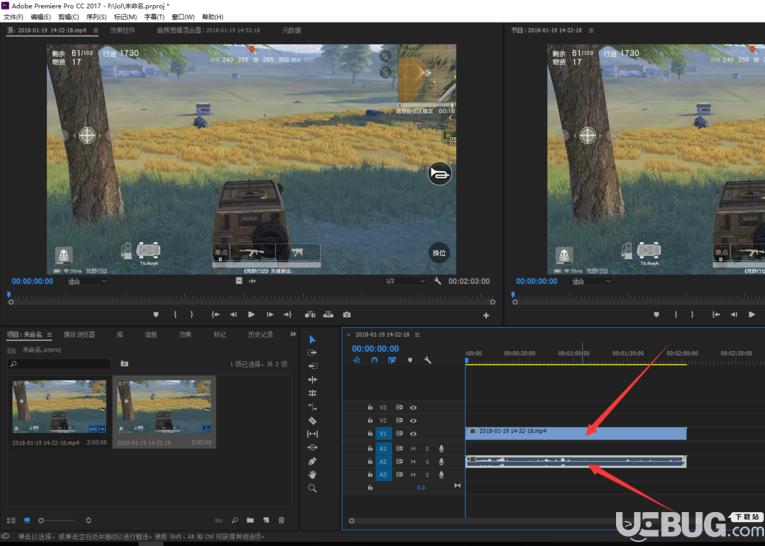Select the Slide tool
Image resolution: width=765 pixels, height=546 pixels.
coord(312,447)
